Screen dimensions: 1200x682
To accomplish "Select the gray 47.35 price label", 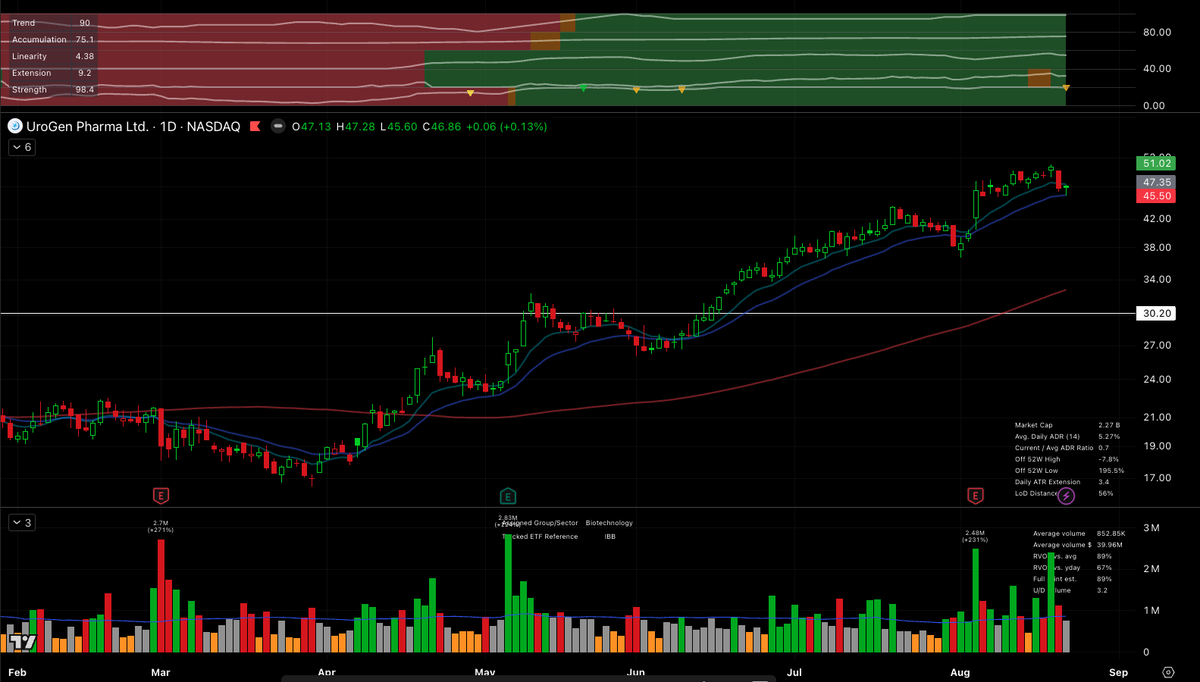I will pos(1154,183).
